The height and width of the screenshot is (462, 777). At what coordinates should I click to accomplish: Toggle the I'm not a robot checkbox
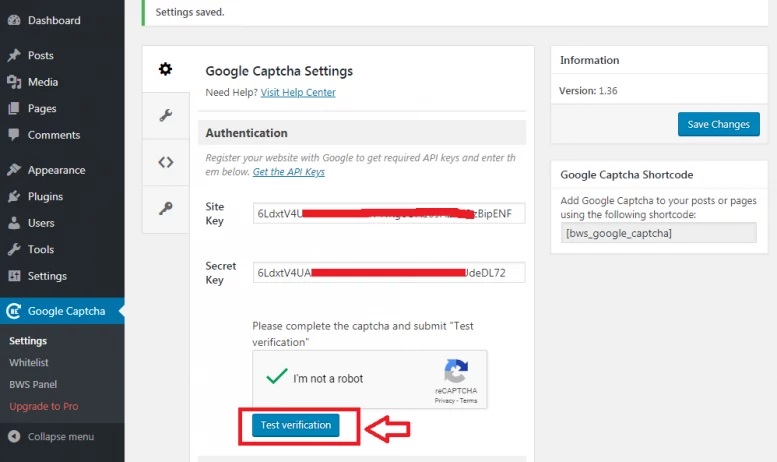tap(272, 378)
